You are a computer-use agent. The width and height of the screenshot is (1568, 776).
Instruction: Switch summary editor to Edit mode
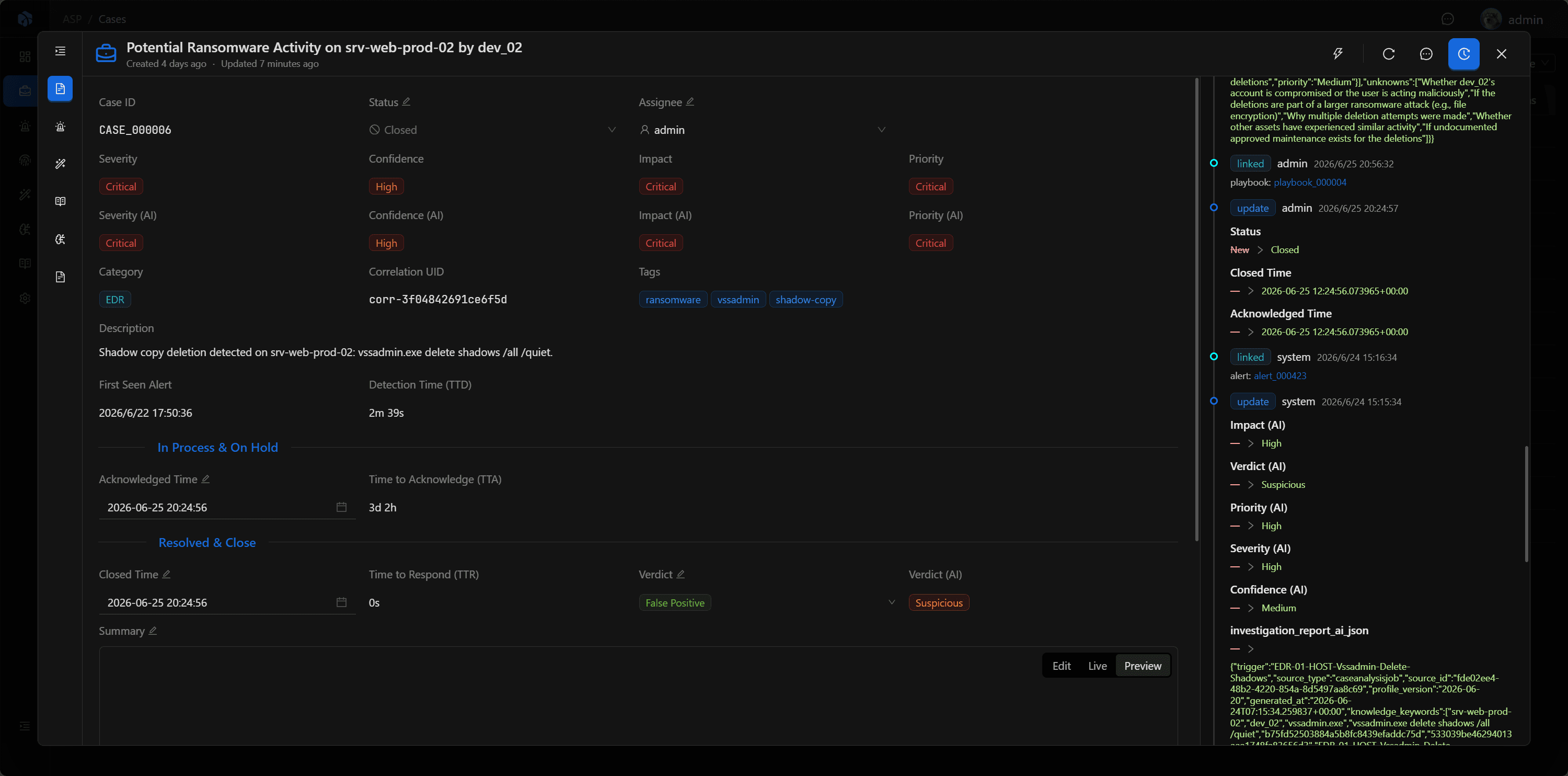coord(1061,666)
